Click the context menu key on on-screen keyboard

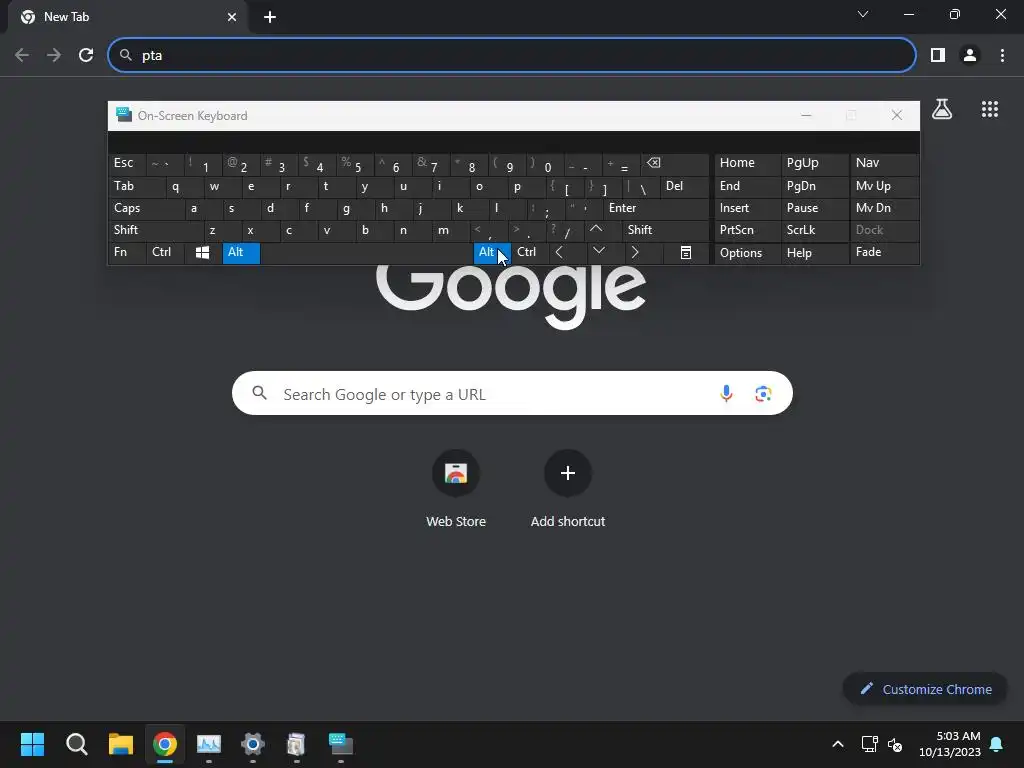685,253
